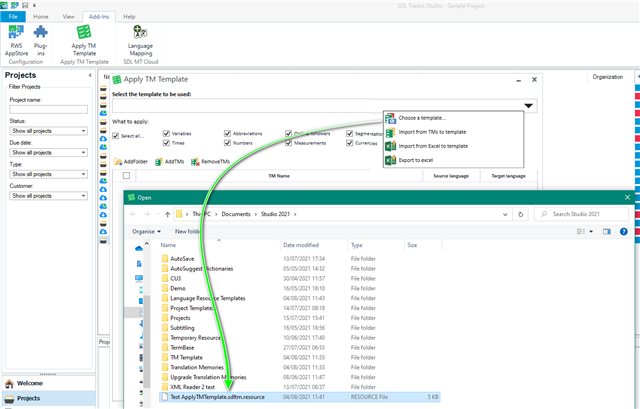The height and width of the screenshot is (409, 640).
Task: Open Language Mapping for SDL MT Cloud
Action: click(140, 40)
